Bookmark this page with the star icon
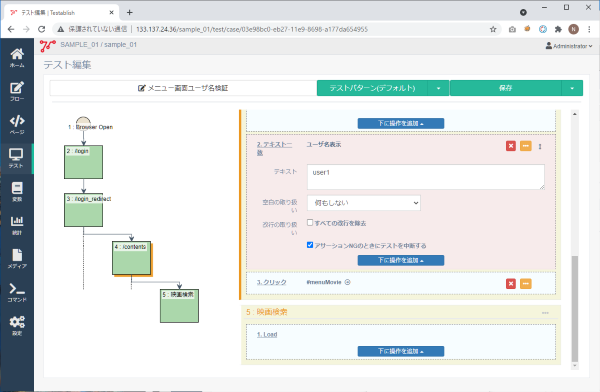Screen dimensions: 600x392 point(493,29)
